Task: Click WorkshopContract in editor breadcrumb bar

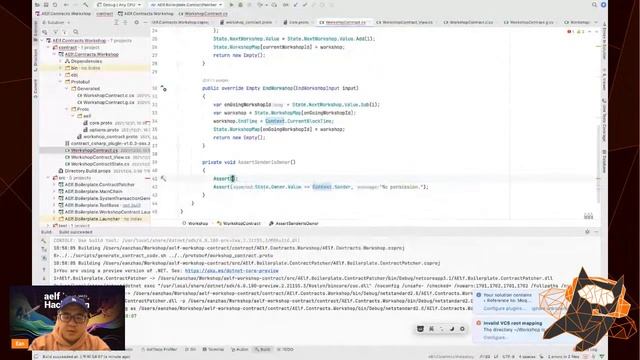Action: pos(238,224)
